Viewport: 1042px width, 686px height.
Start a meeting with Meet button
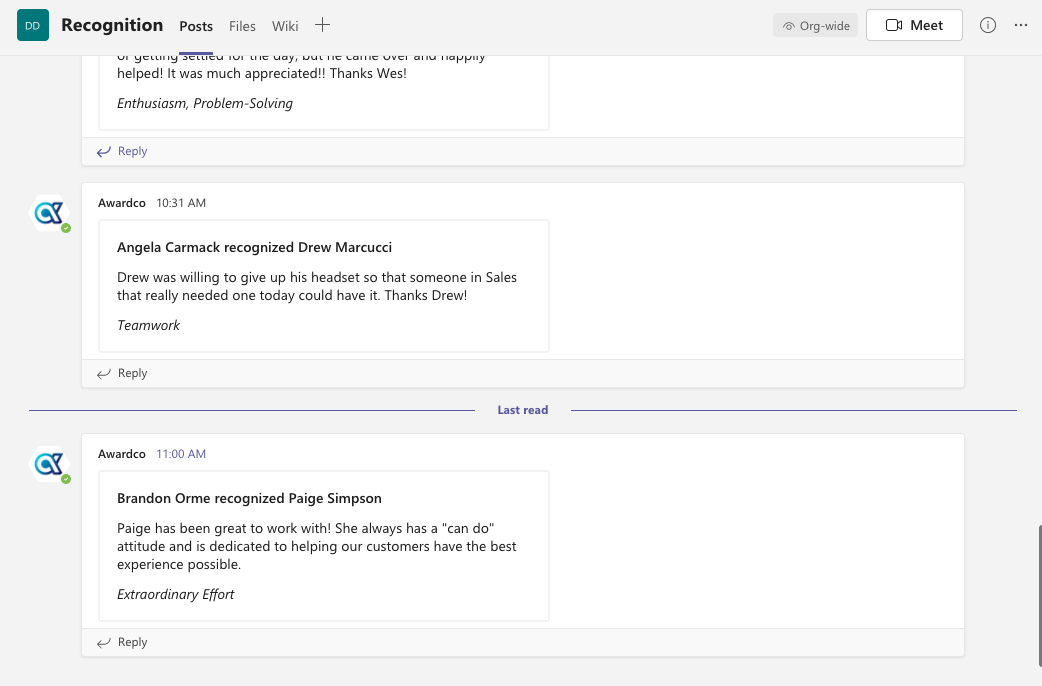(x=914, y=26)
